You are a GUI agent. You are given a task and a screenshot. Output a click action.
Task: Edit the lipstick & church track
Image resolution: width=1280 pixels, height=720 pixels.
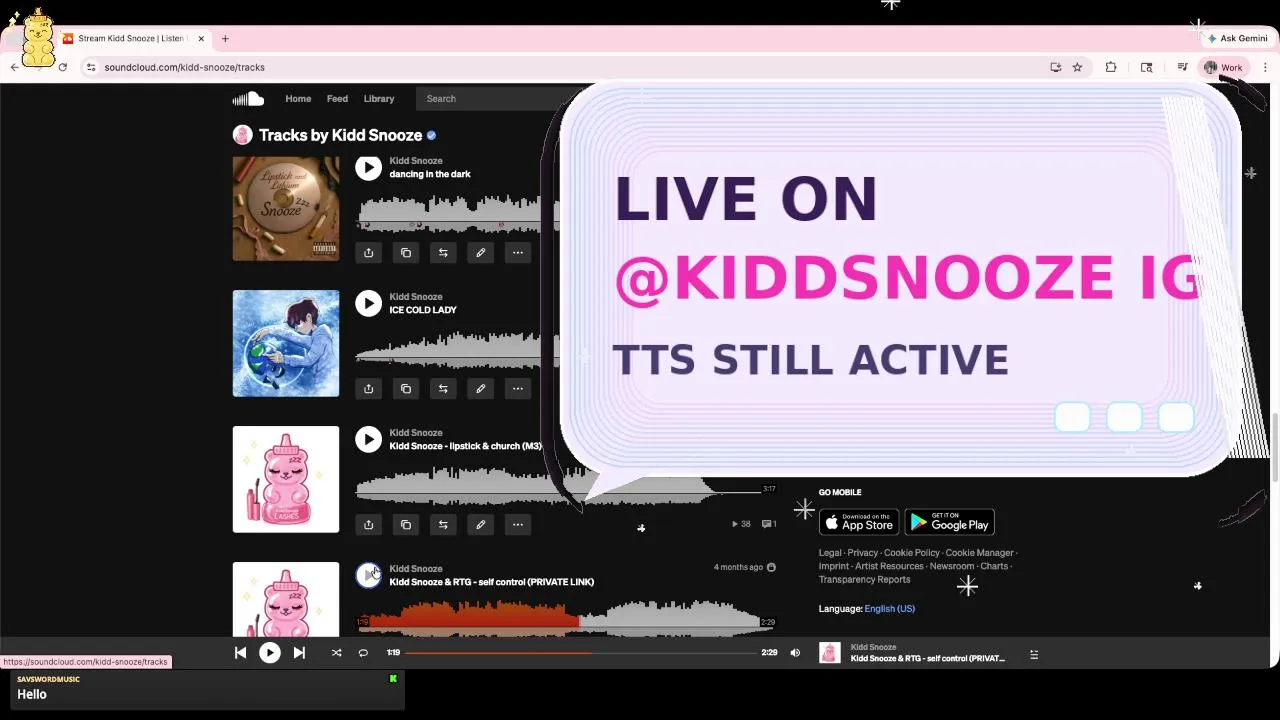pos(480,525)
